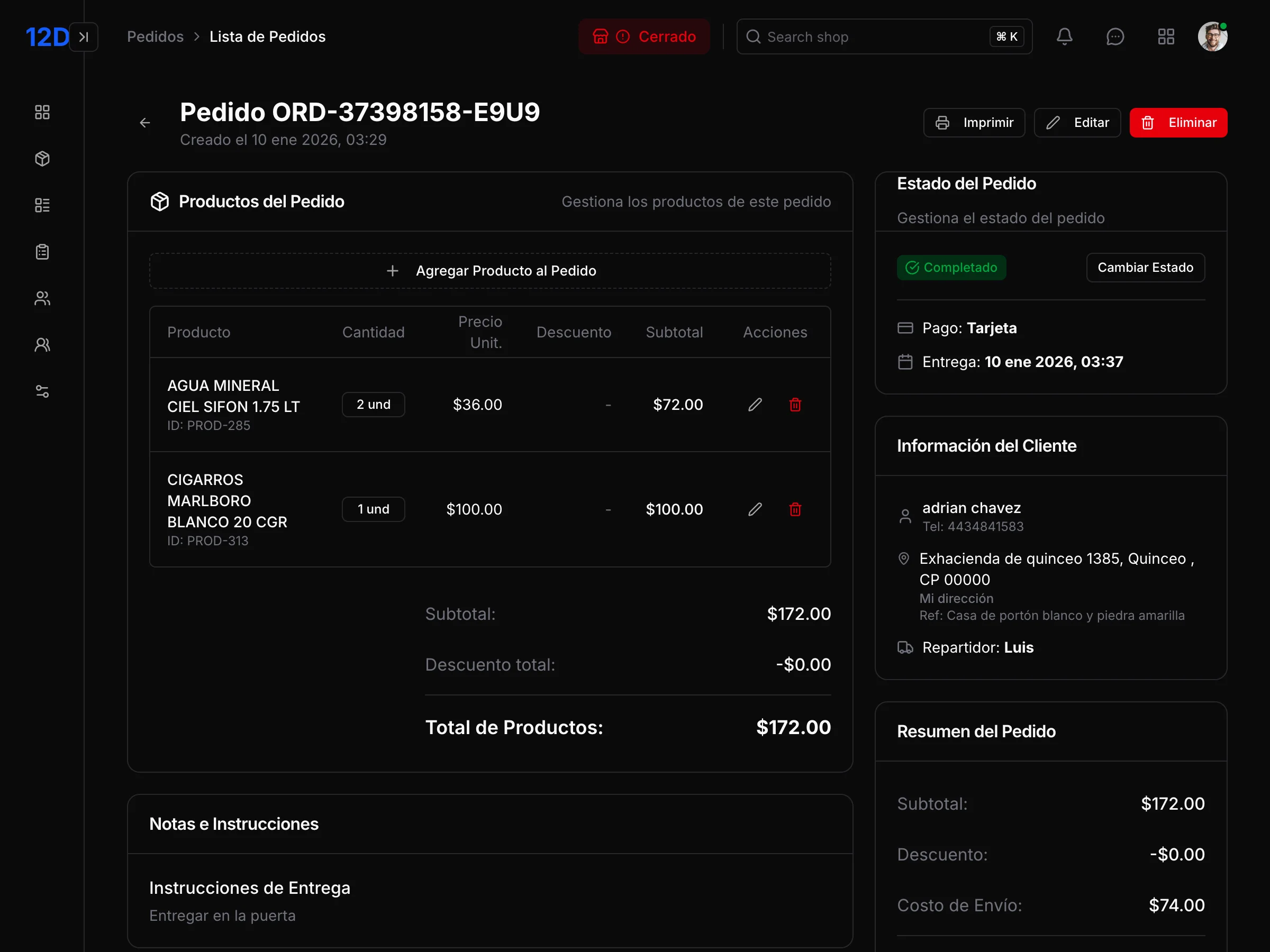
Task: Open the chat messages icon in header
Action: (x=1115, y=36)
